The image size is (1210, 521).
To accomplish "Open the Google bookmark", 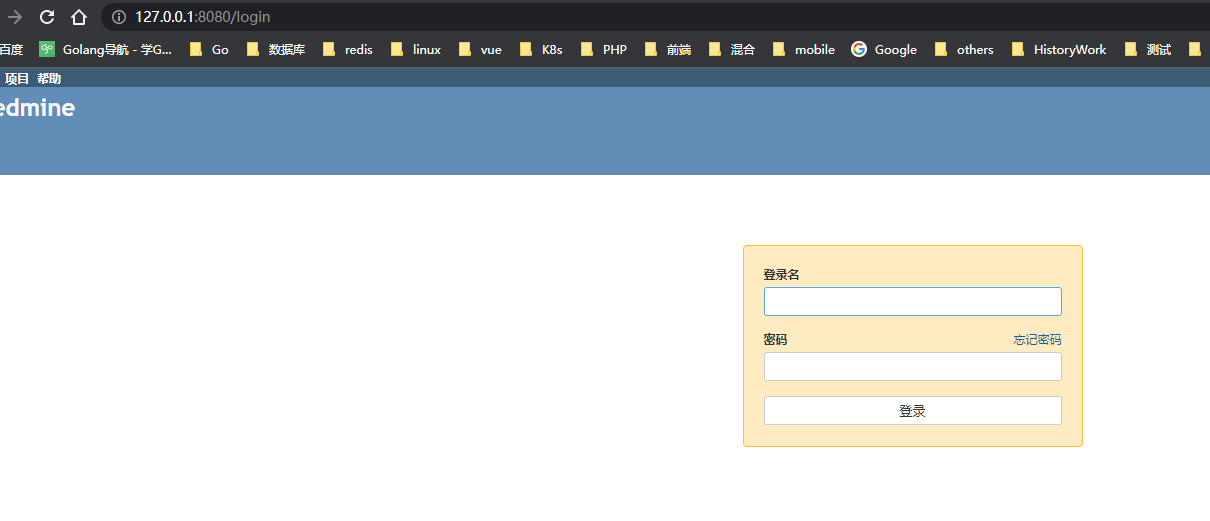I will tap(884, 49).
